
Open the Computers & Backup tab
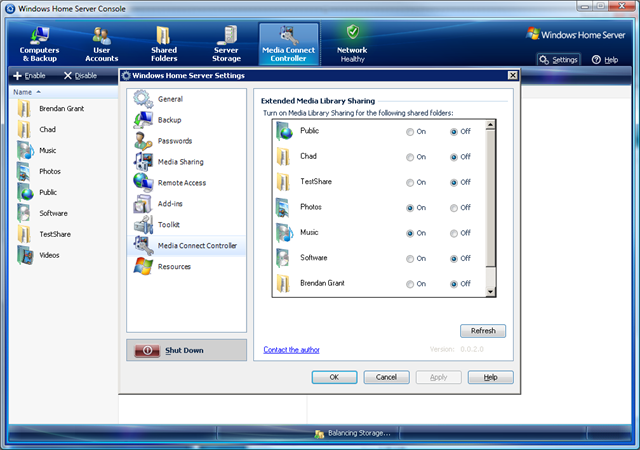coord(40,44)
